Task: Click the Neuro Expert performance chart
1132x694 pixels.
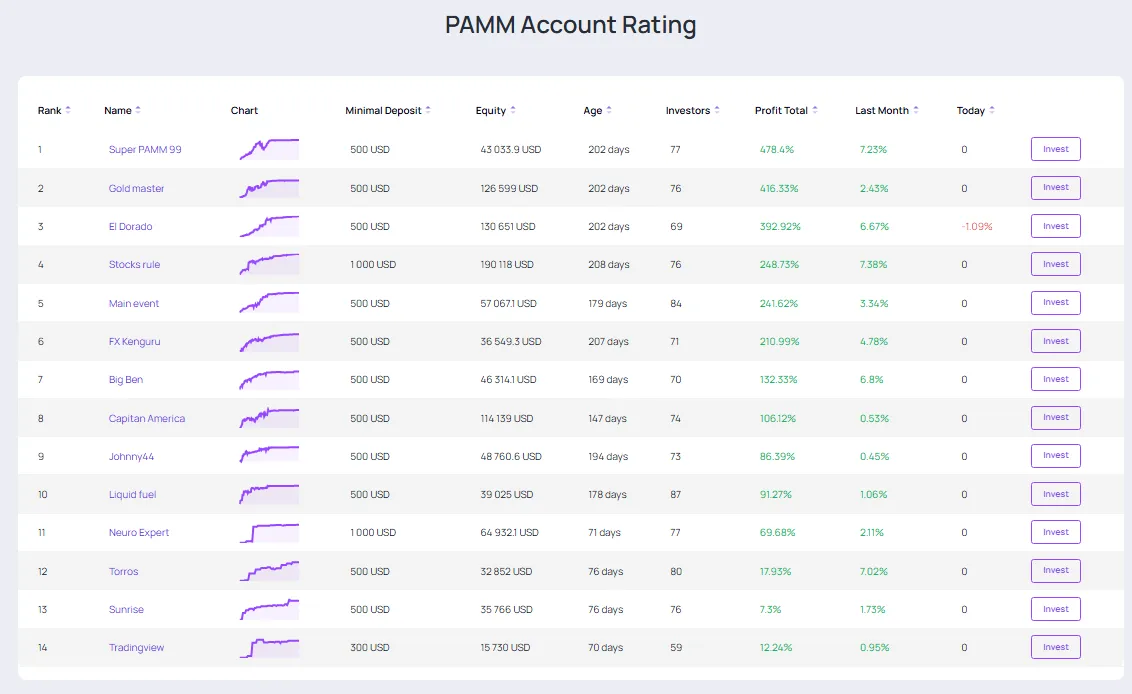Action: (268, 532)
